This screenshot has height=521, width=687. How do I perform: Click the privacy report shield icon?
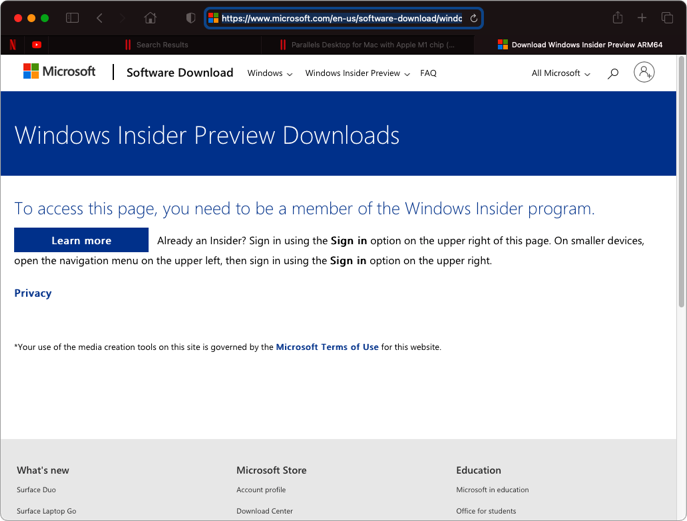[x=191, y=18]
